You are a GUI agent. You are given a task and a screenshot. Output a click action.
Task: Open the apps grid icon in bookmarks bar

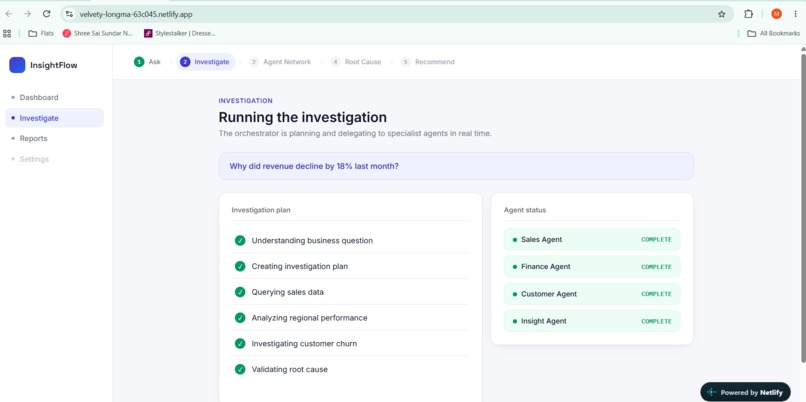pyautogui.click(x=7, y=33)
